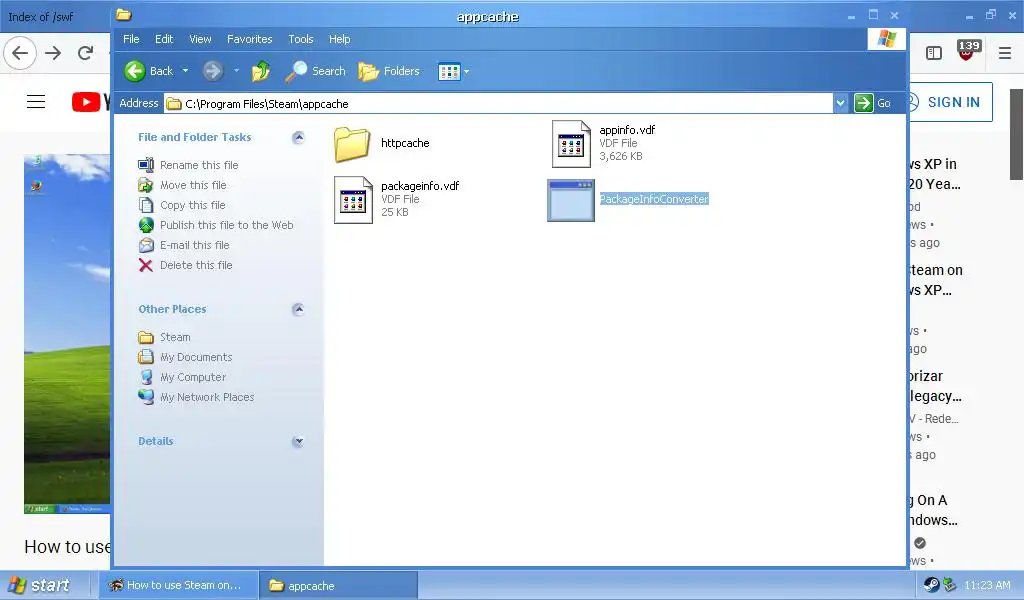The width and height of the screenshot is (1024, 600).
Task: Click the Forward arrow in Explorer toolbar
Action: (213, 71)
